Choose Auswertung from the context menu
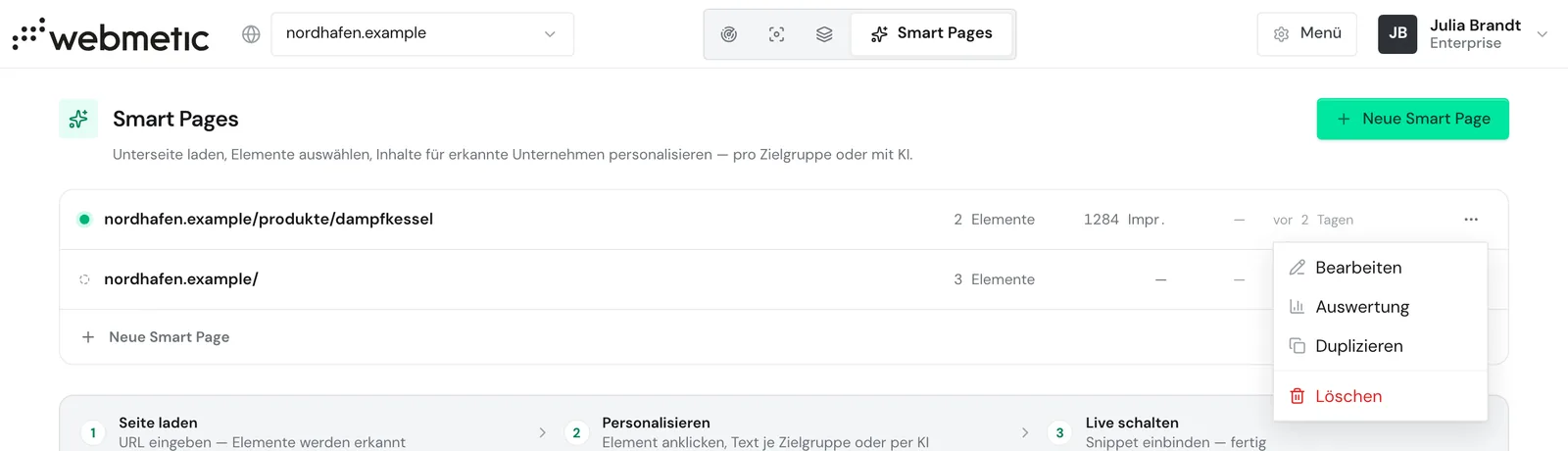This screenshot has width=1568, height=451. tap(1380, 307)
